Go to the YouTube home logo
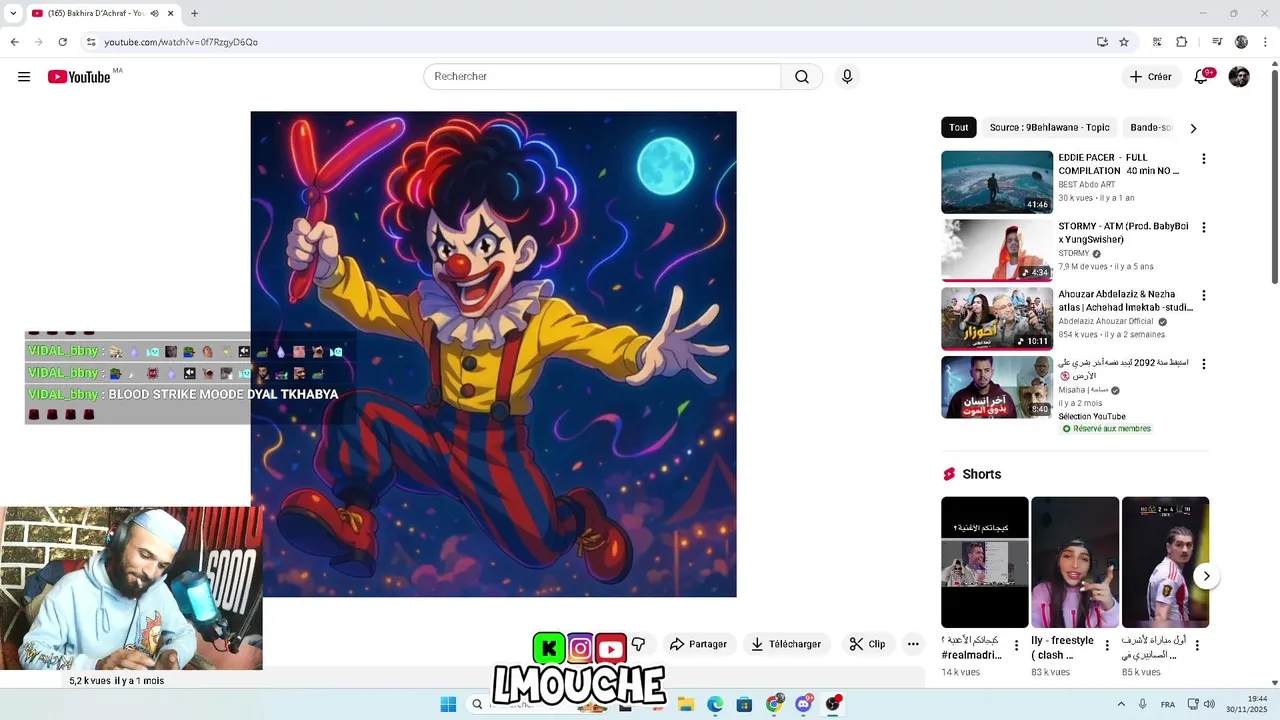 point(79,77)
